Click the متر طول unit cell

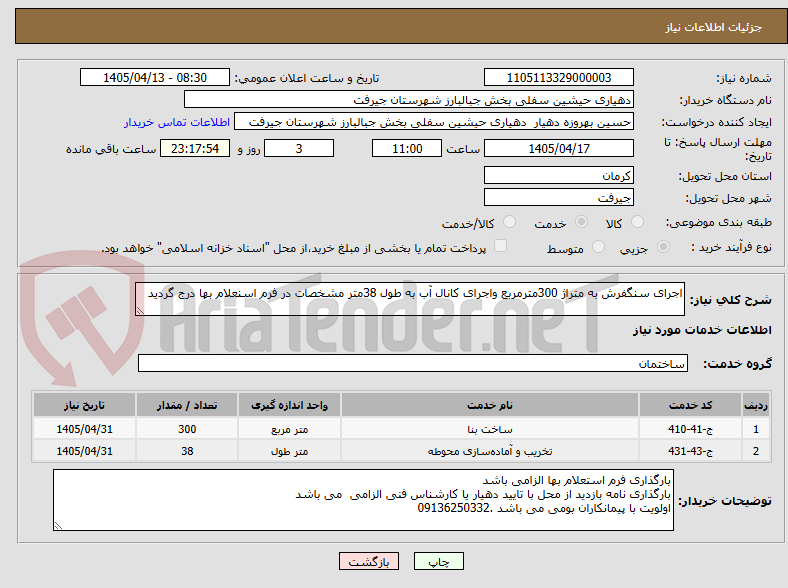(x=289, y=451)
